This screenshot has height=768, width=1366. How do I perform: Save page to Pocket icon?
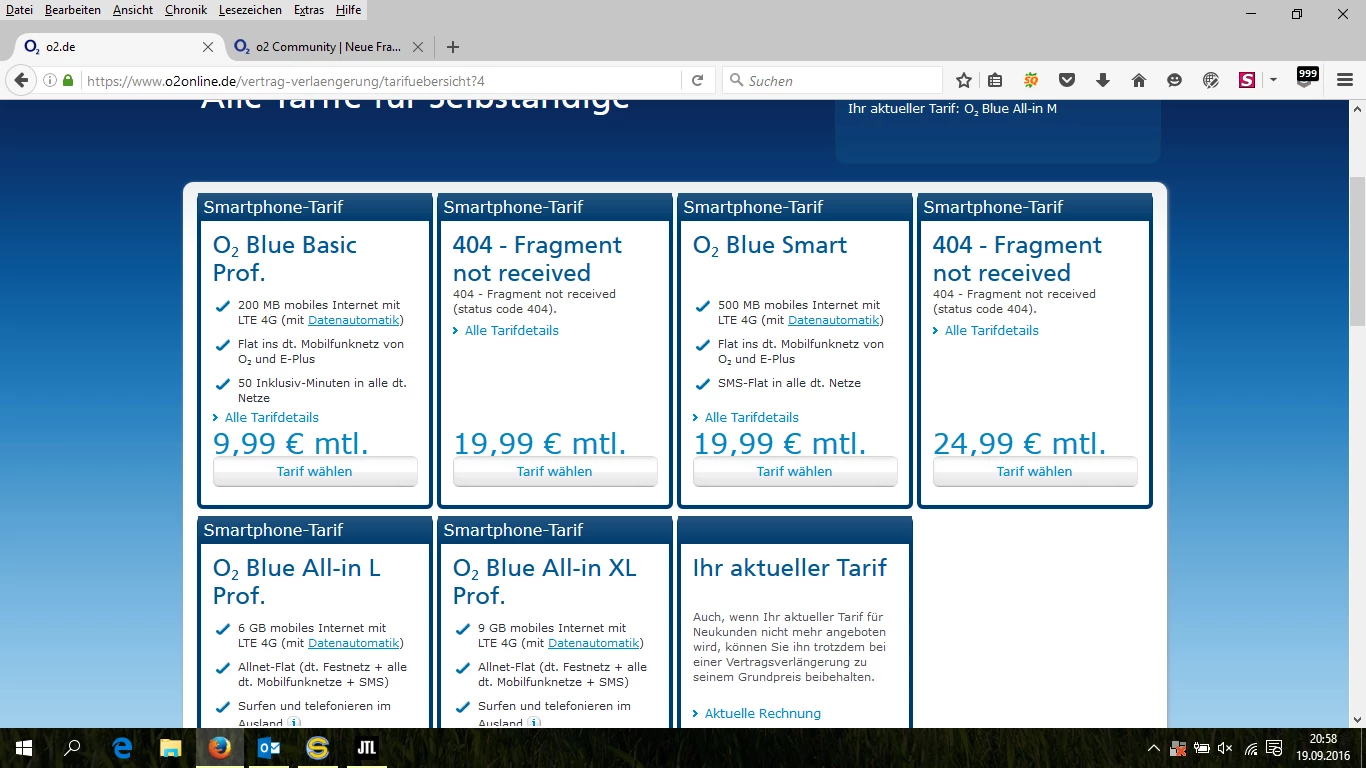point(1067,80)
